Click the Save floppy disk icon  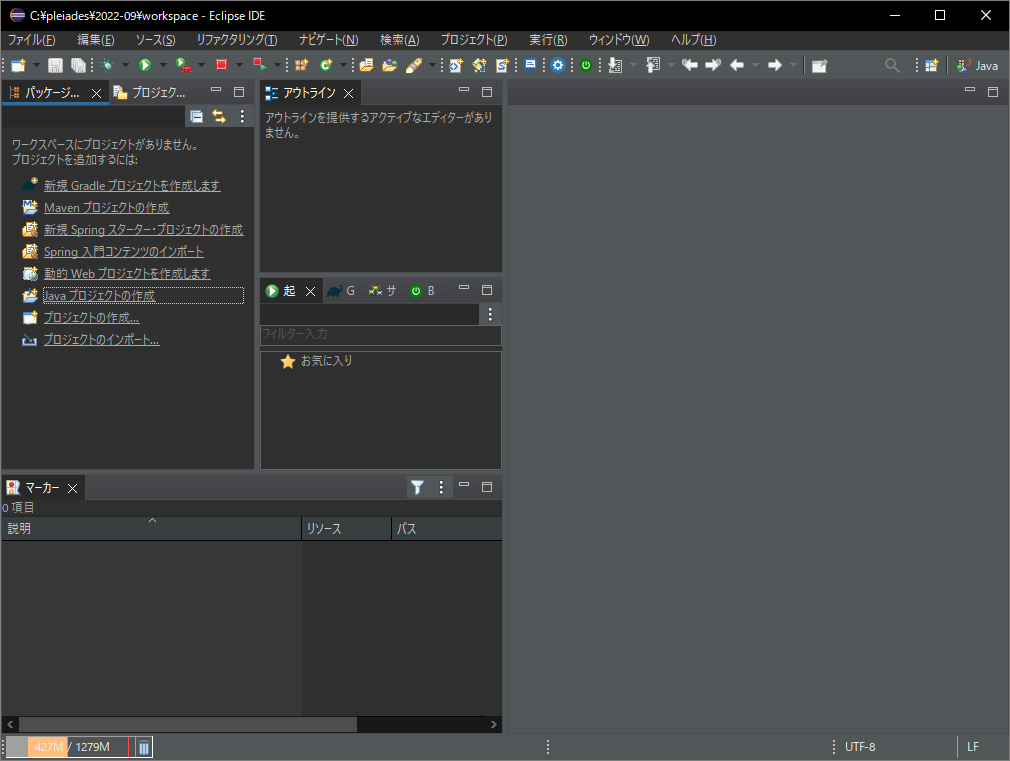point(55,65)
